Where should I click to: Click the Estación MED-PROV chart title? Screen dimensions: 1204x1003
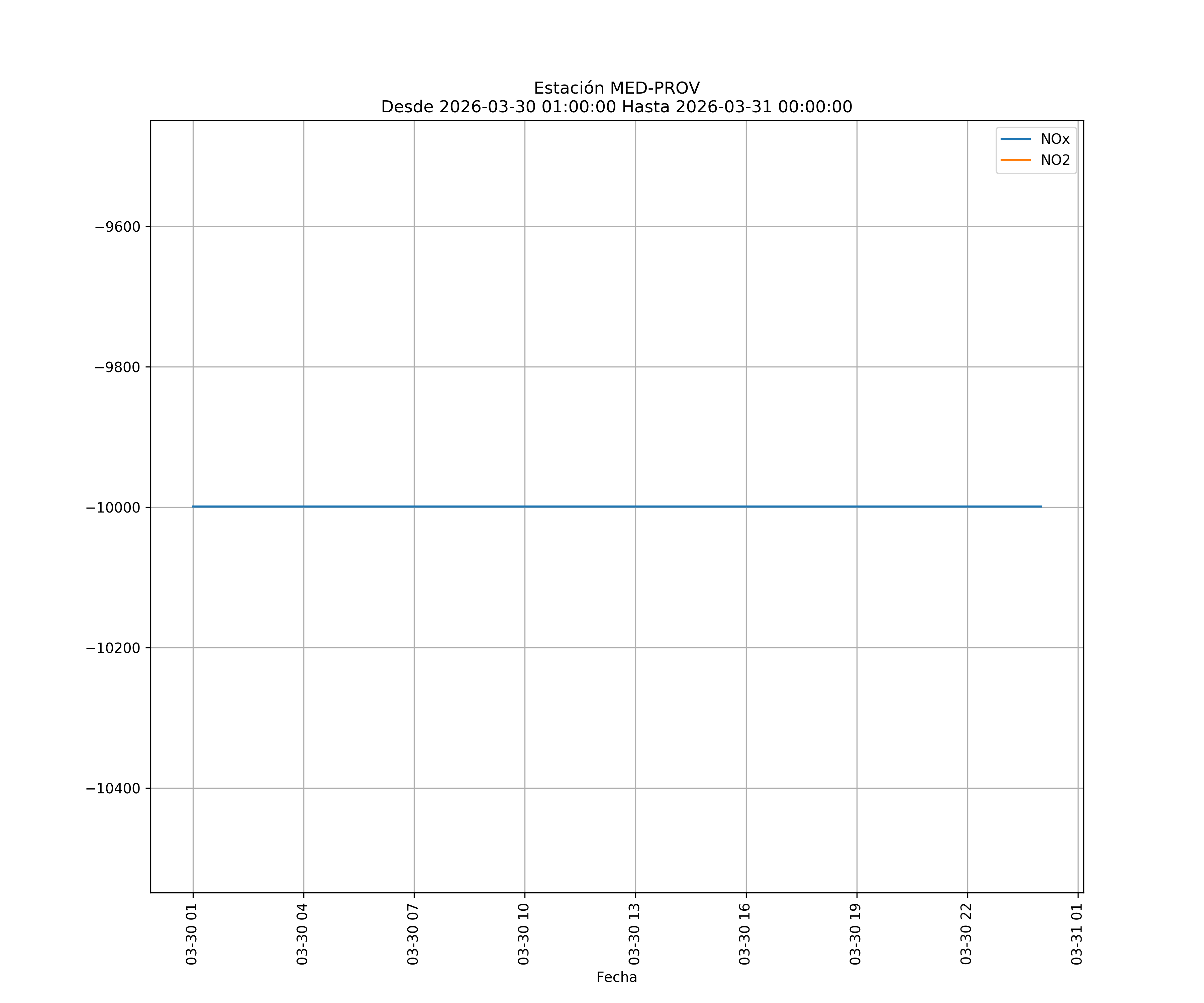click(616, 88)
